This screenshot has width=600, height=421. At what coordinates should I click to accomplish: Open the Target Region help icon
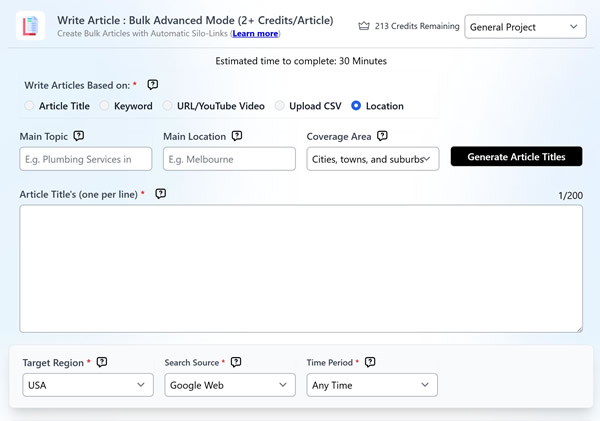102,362
